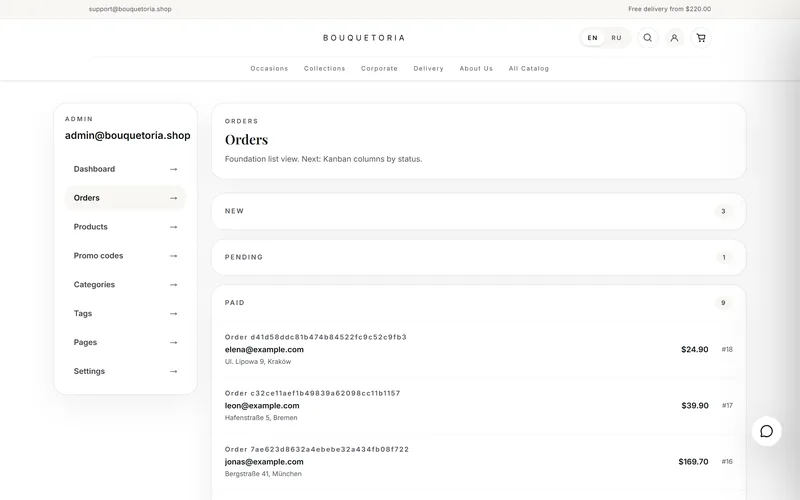800x500 pixels.
Task: Open Tags in admin sidebar
Action: pos(125,314)
